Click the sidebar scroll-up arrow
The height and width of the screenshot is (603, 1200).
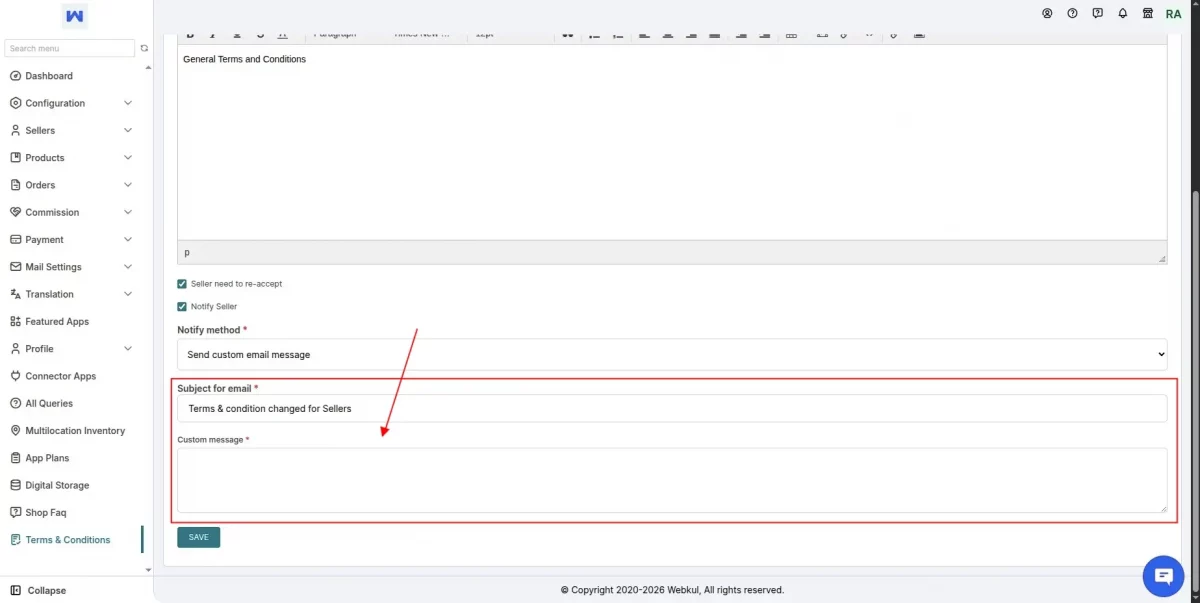click(x=149, y=67)
